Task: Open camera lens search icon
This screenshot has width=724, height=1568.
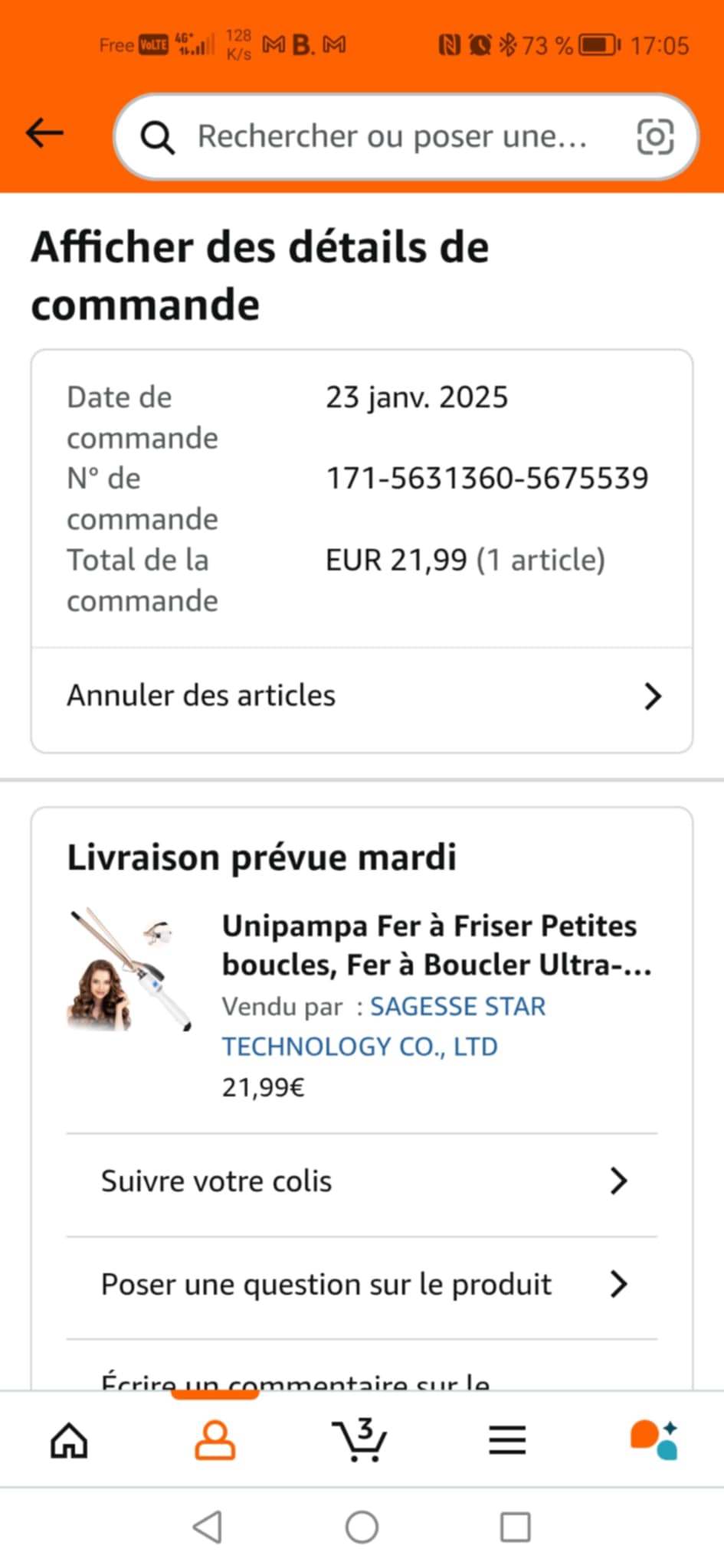Action: coord(655,137)
